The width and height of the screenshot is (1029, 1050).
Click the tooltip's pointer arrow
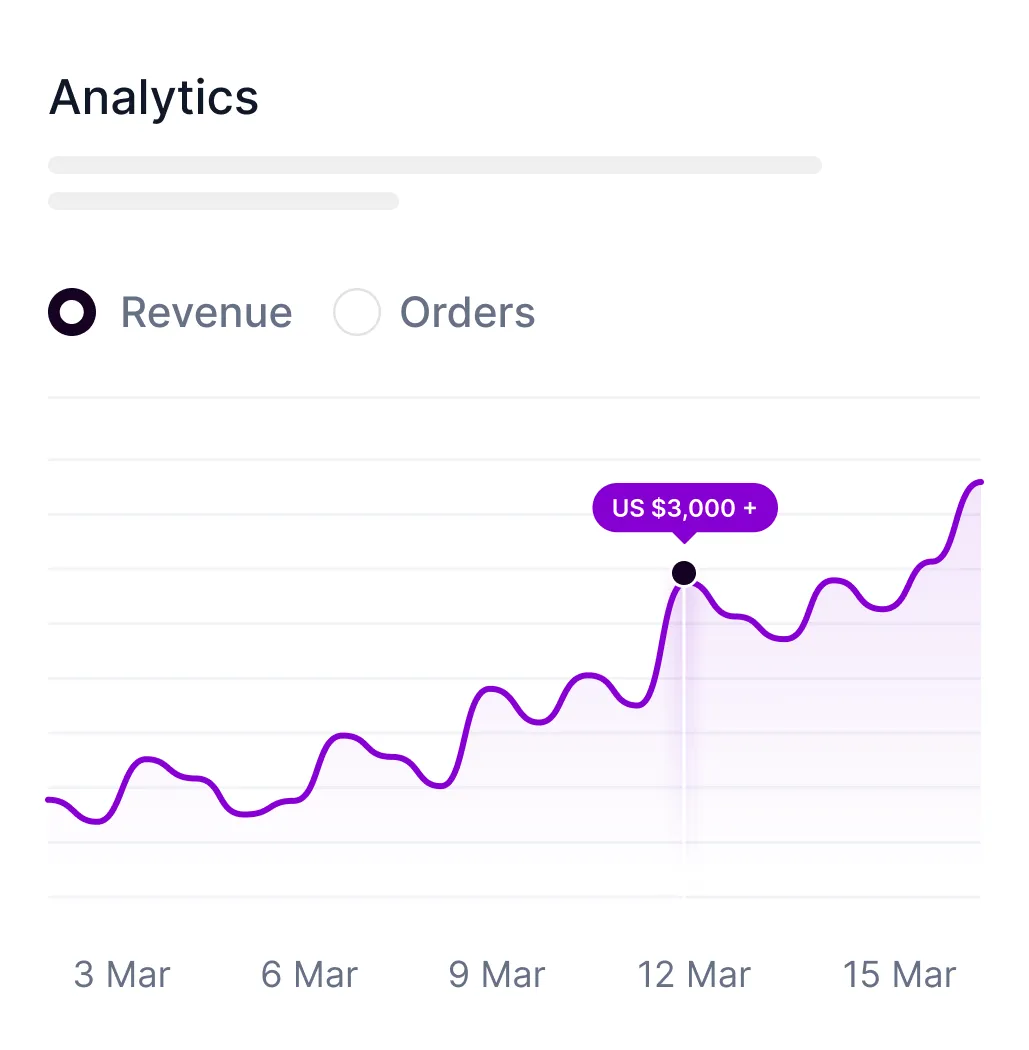pyautogui.click(x=684, y=537)
